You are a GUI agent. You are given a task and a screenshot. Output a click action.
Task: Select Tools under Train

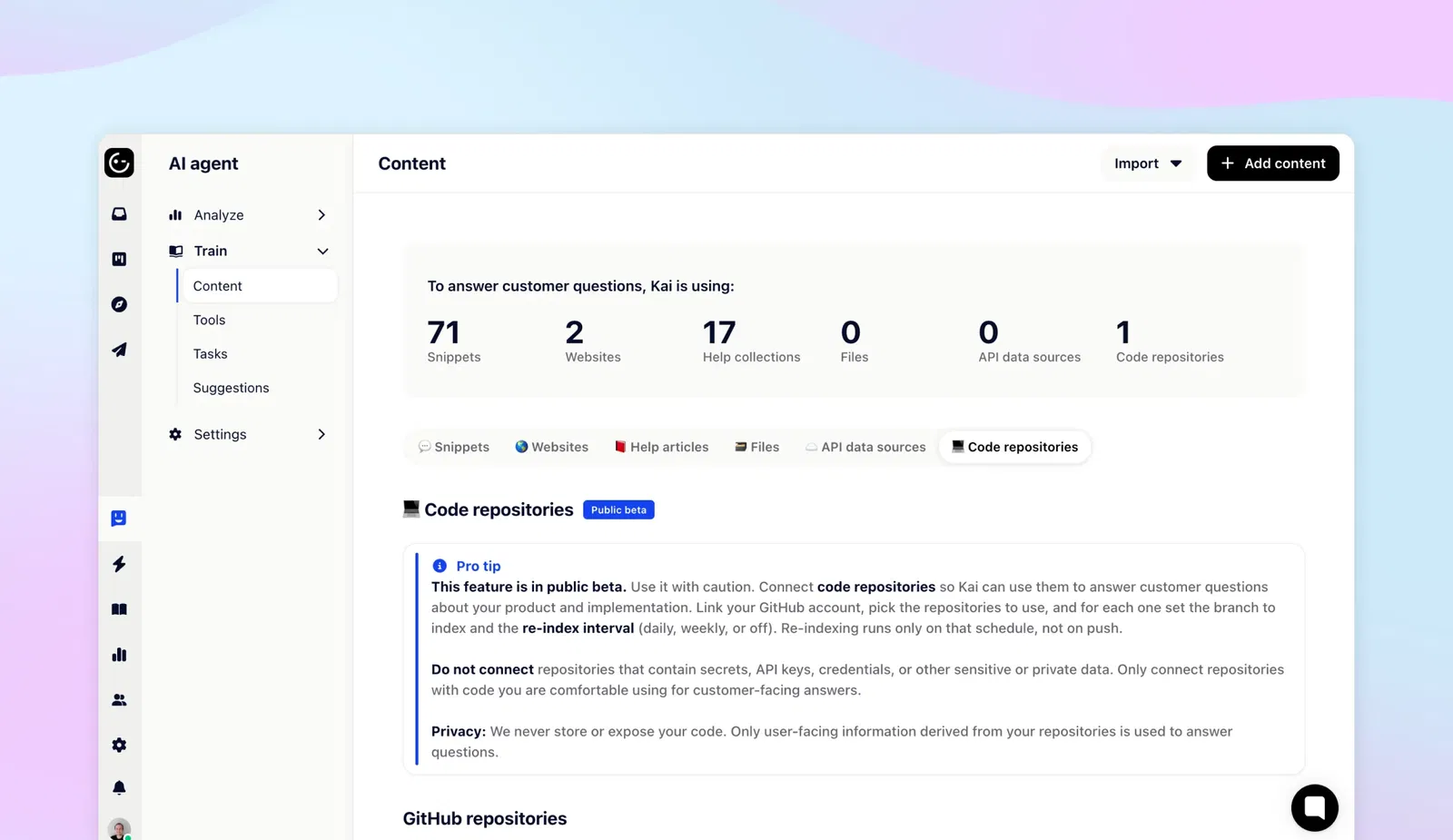coord(209,320)
